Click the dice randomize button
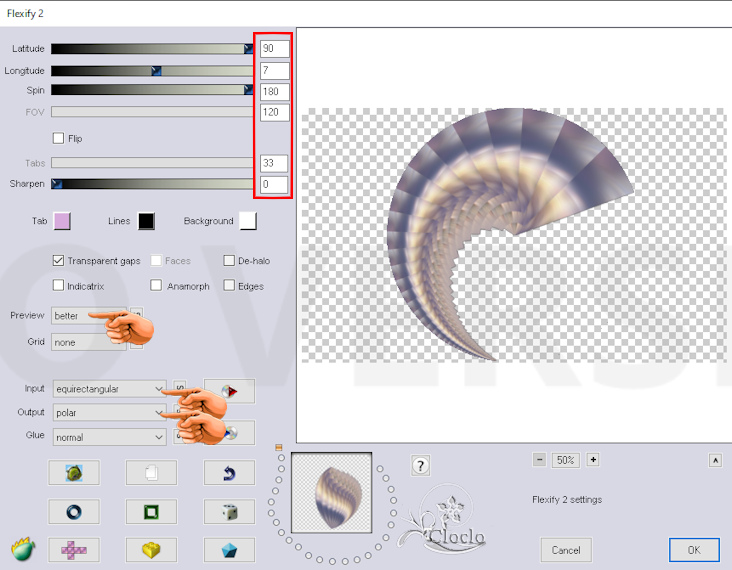The image size is (732, 570). coord(229,512)
